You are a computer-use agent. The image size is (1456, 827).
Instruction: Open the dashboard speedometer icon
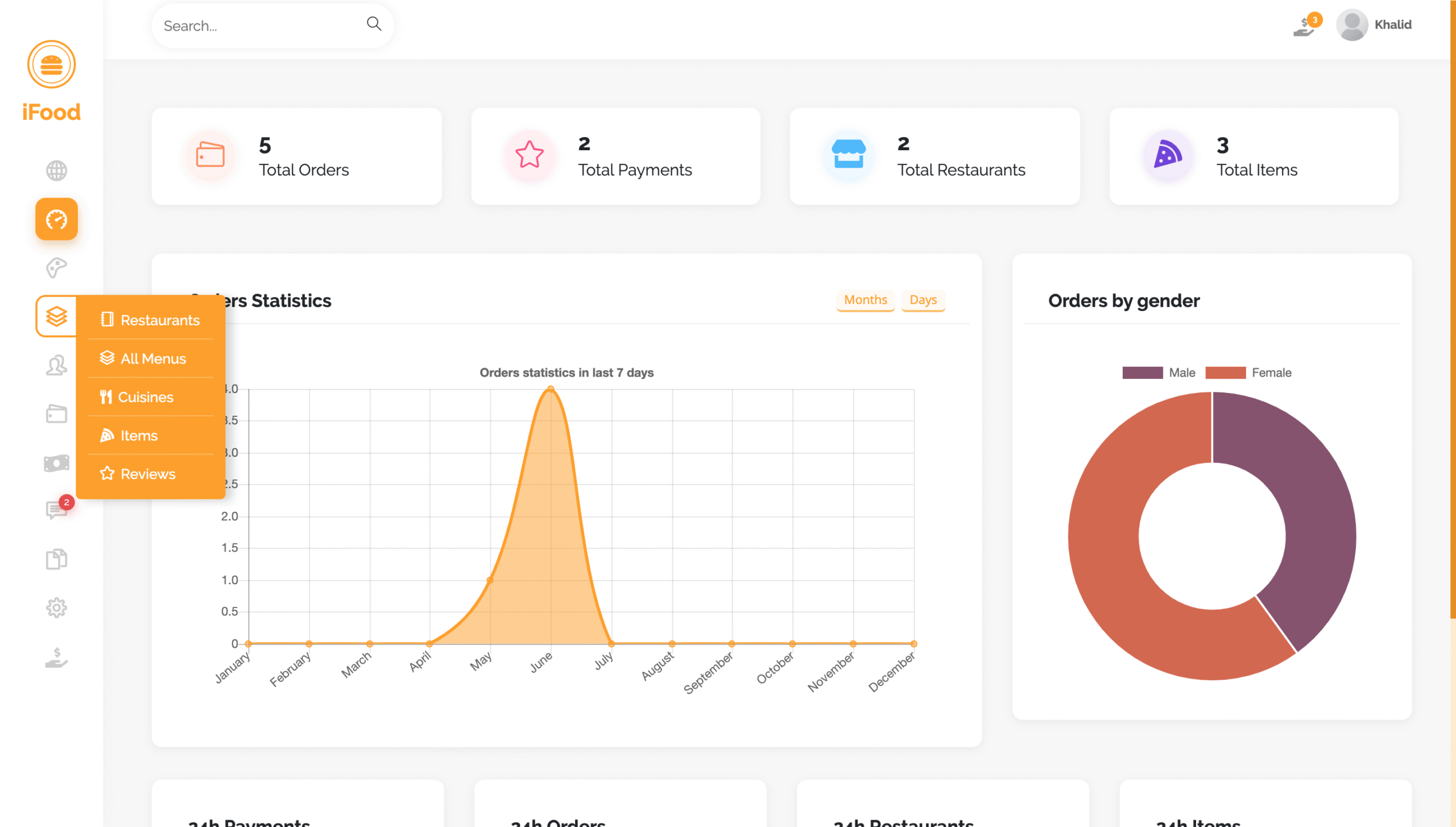coord(56,219)
